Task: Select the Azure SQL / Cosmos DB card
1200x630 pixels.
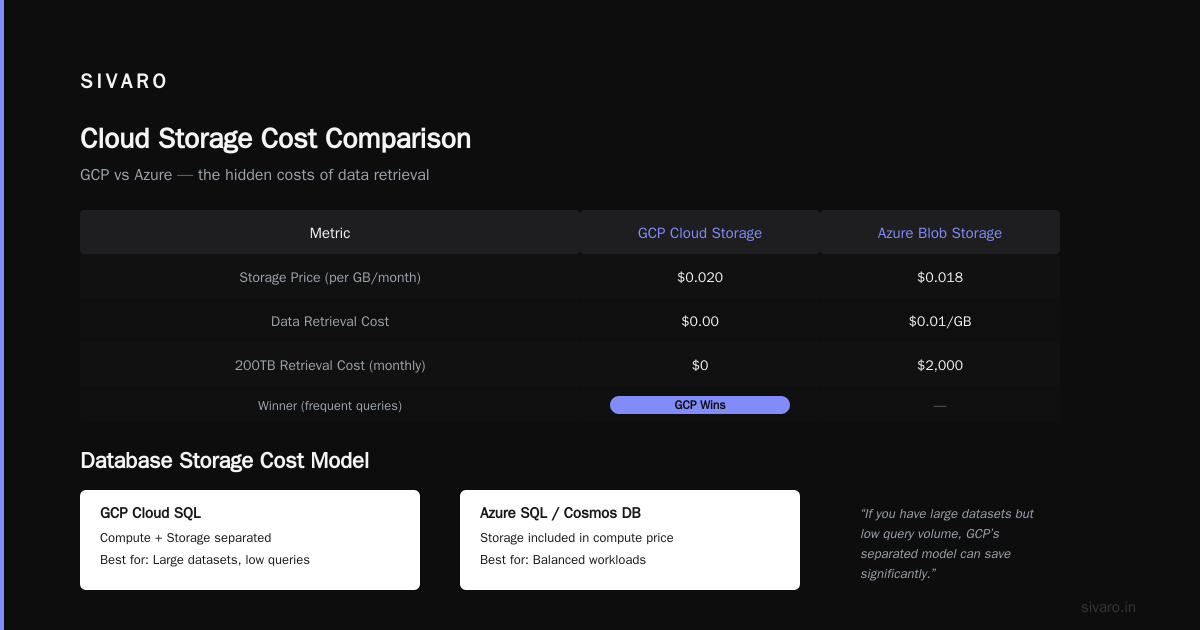Action: (630, 540)
